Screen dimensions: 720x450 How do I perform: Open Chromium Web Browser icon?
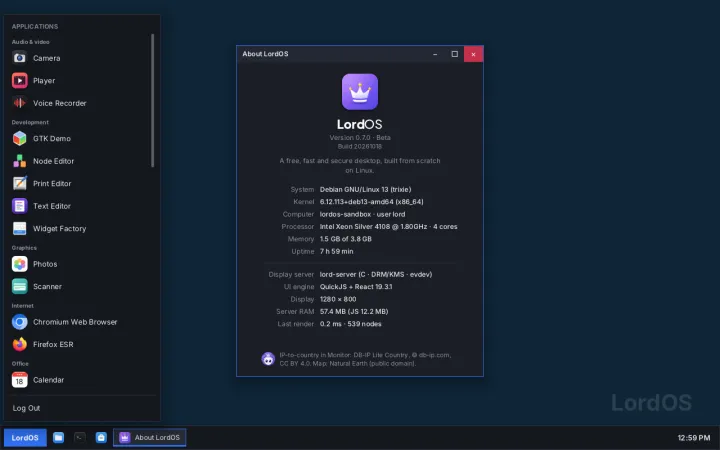pos(19,322)
